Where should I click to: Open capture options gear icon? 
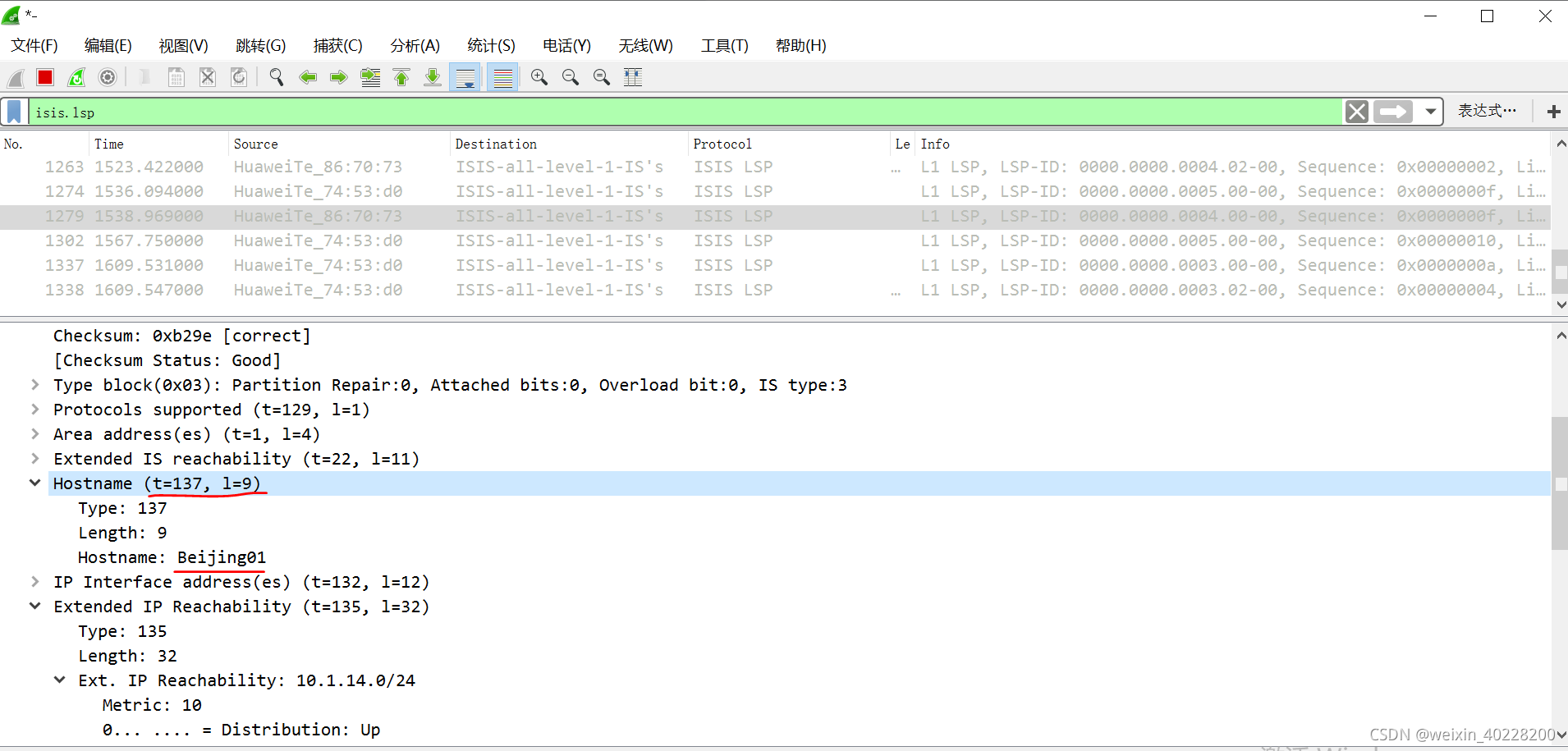[108, 77]
